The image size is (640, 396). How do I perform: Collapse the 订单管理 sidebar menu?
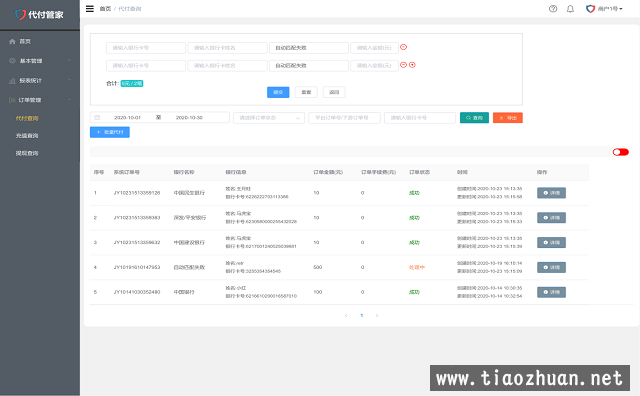pos(40,100)
